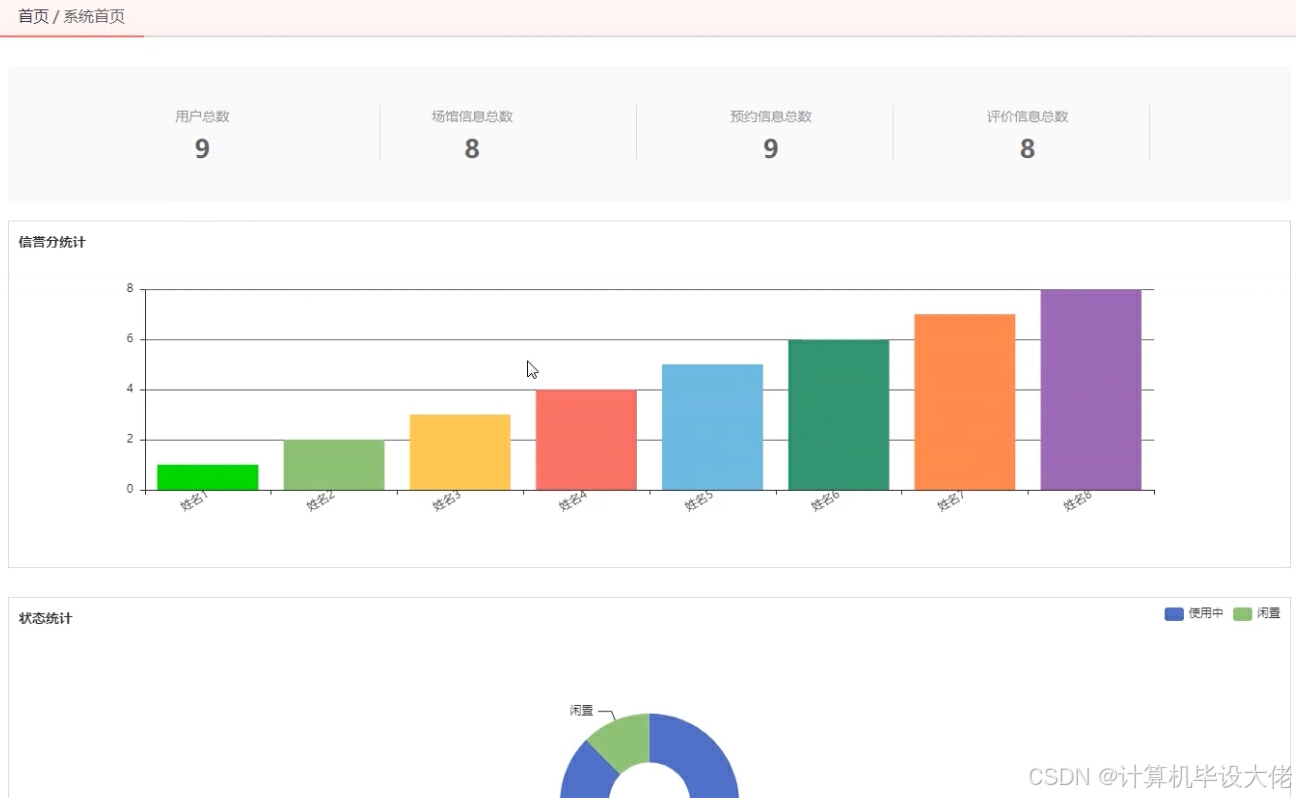The width and height of the screenshot is (1296, 798).
Task: Click the yellow bar for 姓名3
Action: pos(460,452)
